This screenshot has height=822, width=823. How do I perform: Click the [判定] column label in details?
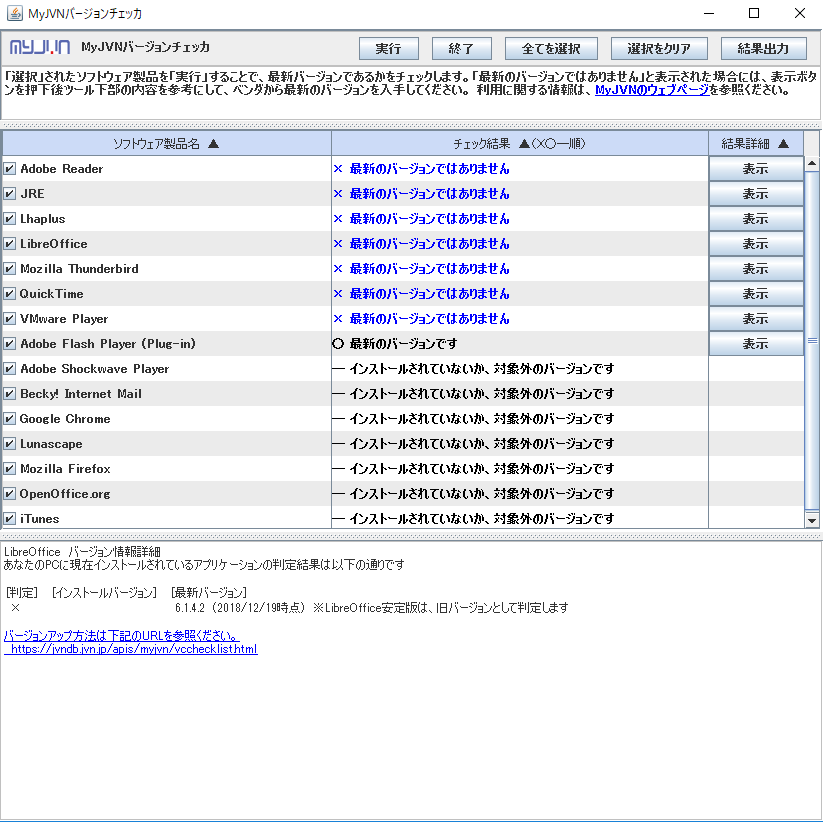pyautogui.click(x=22, y=593)
